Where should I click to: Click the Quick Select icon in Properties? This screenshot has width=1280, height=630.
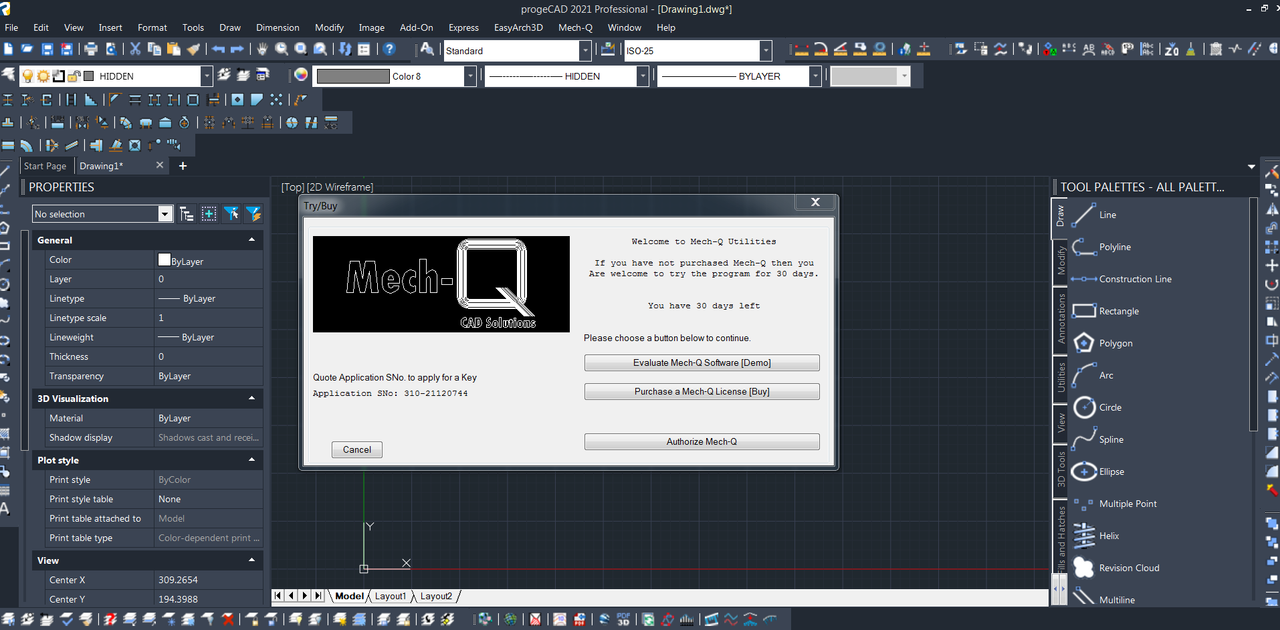(x=254, y=214)
